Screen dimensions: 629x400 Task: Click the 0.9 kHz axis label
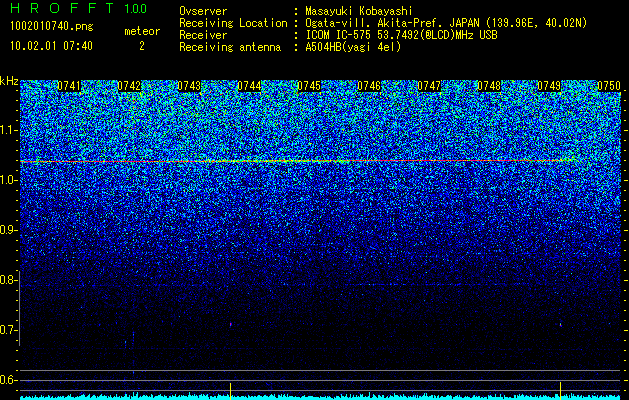point(8,230)
